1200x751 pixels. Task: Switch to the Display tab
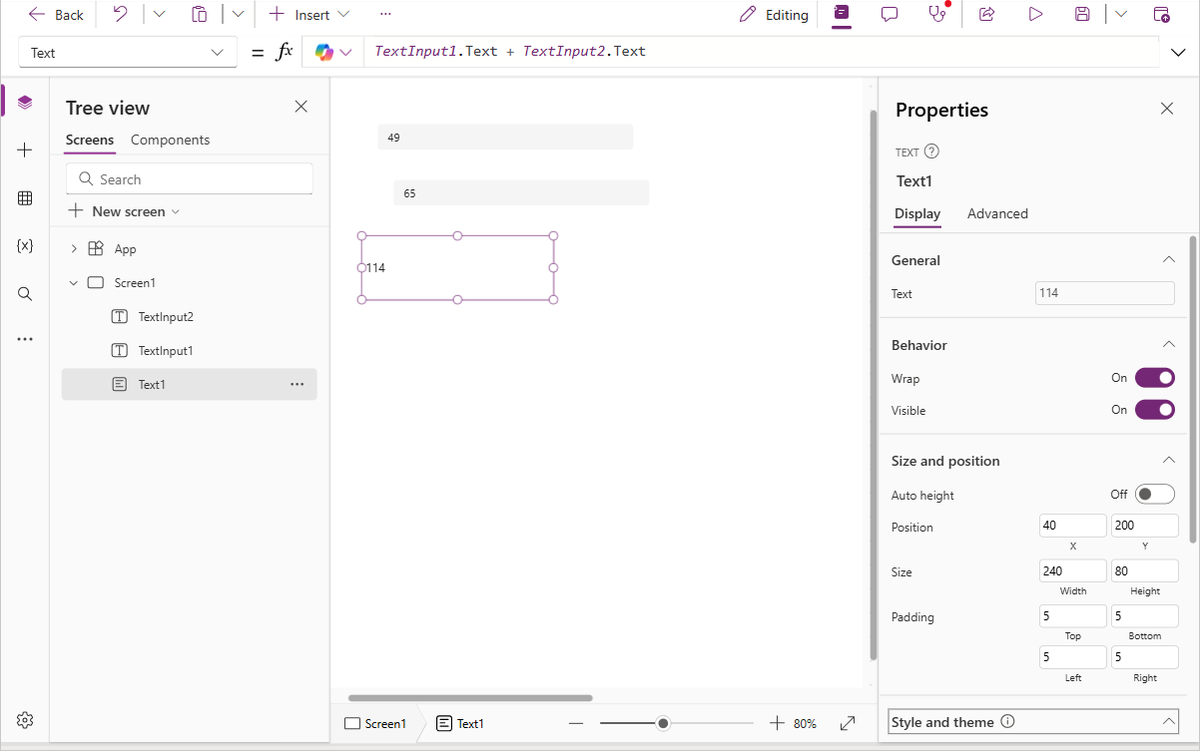[917, 213]
